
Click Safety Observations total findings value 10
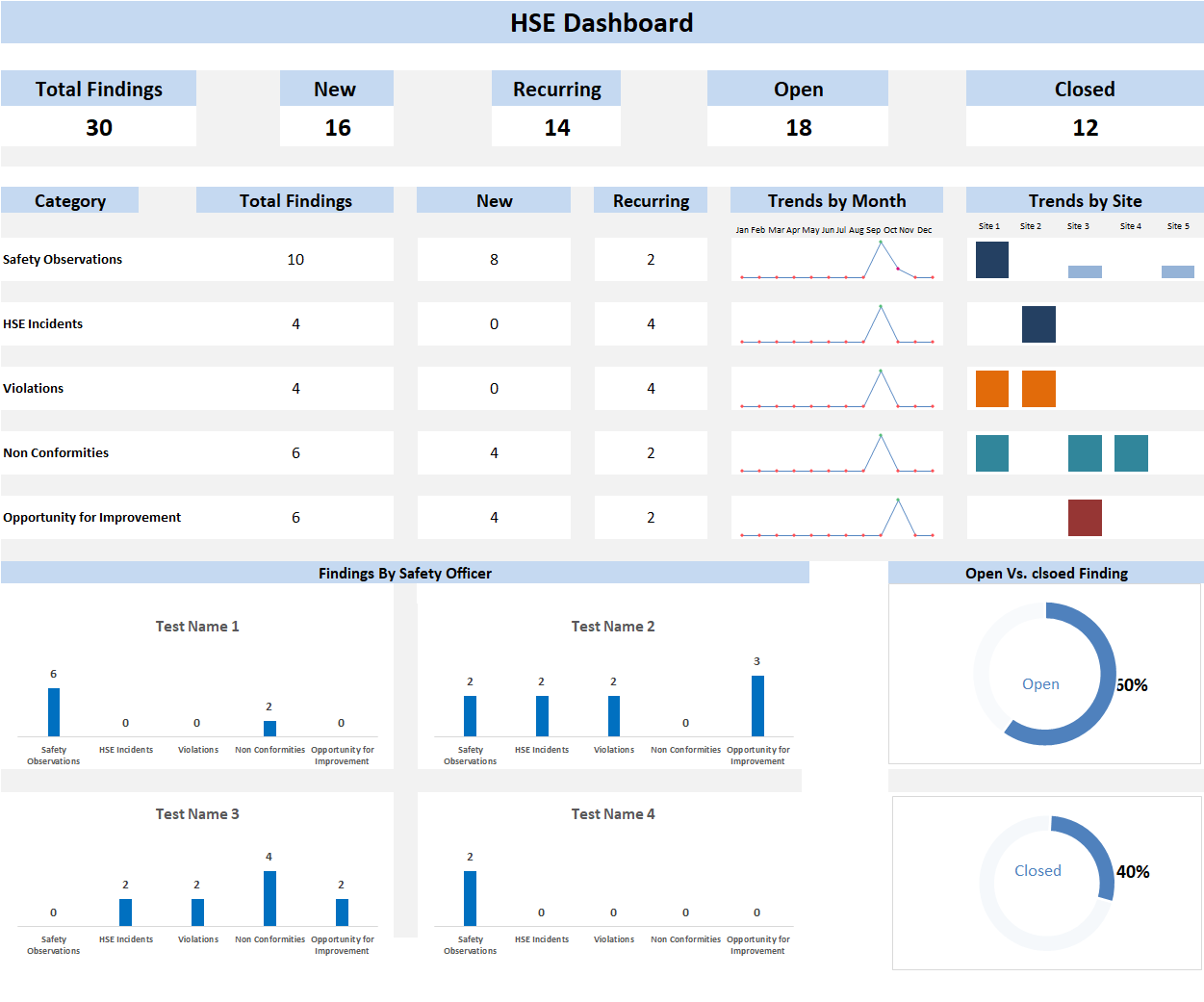(x=295, y=259)
